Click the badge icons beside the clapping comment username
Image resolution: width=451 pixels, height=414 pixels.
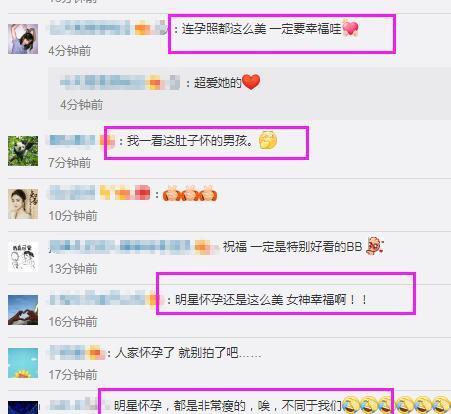(x=125, y=193)
